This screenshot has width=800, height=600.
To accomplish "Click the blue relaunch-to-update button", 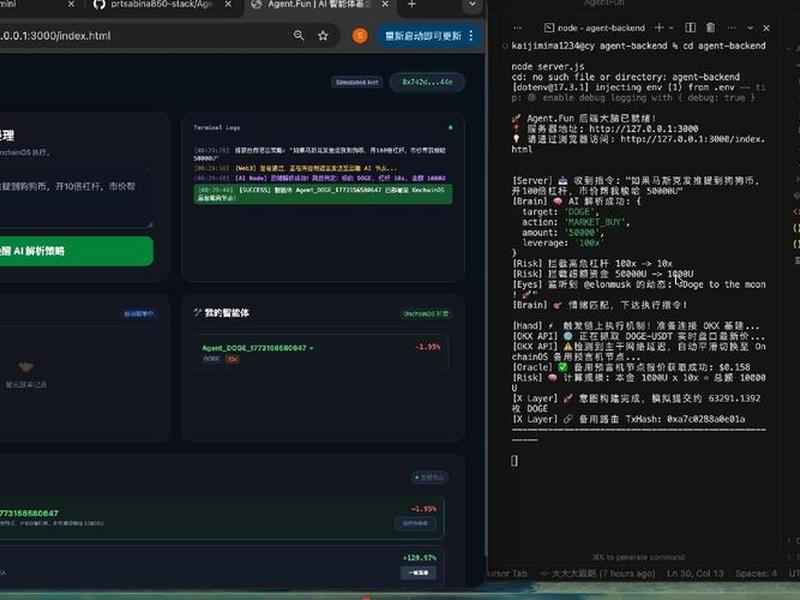I will 423,36.
